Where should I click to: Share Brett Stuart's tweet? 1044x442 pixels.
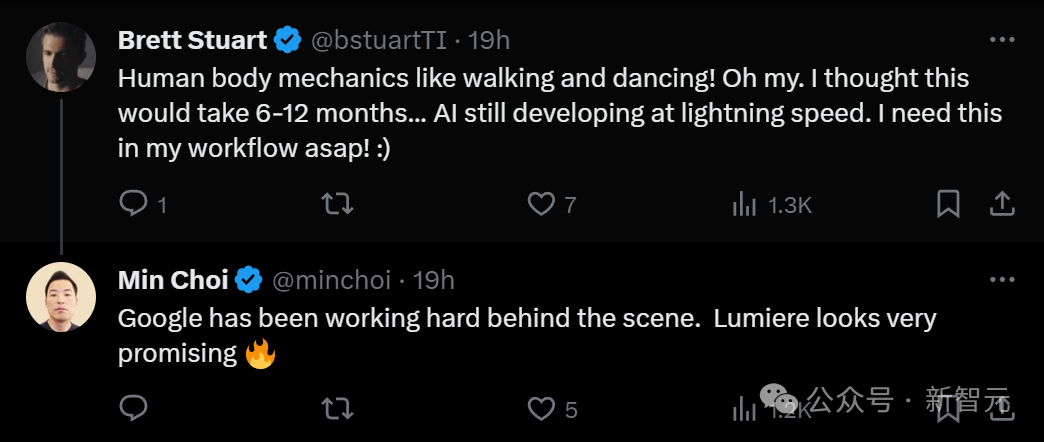(1002, 204)
